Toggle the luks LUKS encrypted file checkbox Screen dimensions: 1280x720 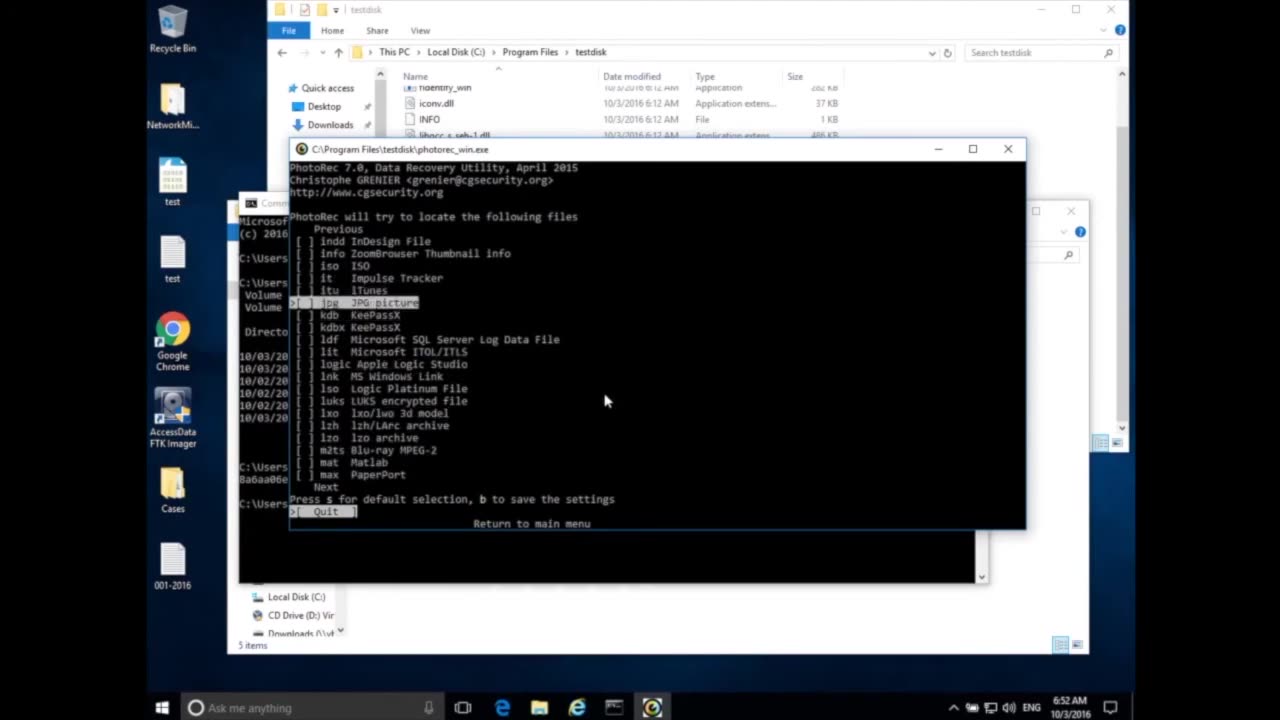point(304,401)
